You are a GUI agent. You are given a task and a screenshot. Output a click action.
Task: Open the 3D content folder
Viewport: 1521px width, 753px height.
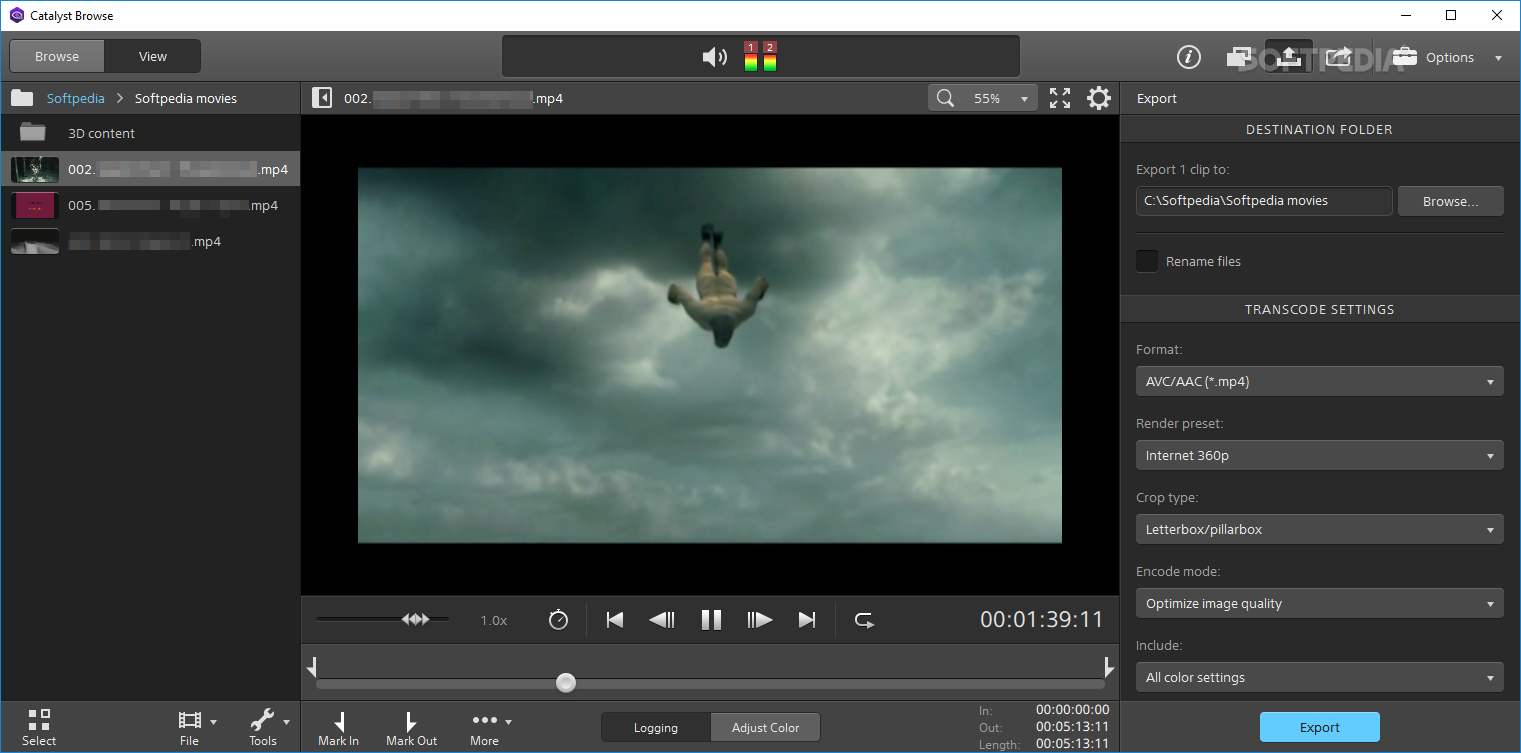[150, 133]
